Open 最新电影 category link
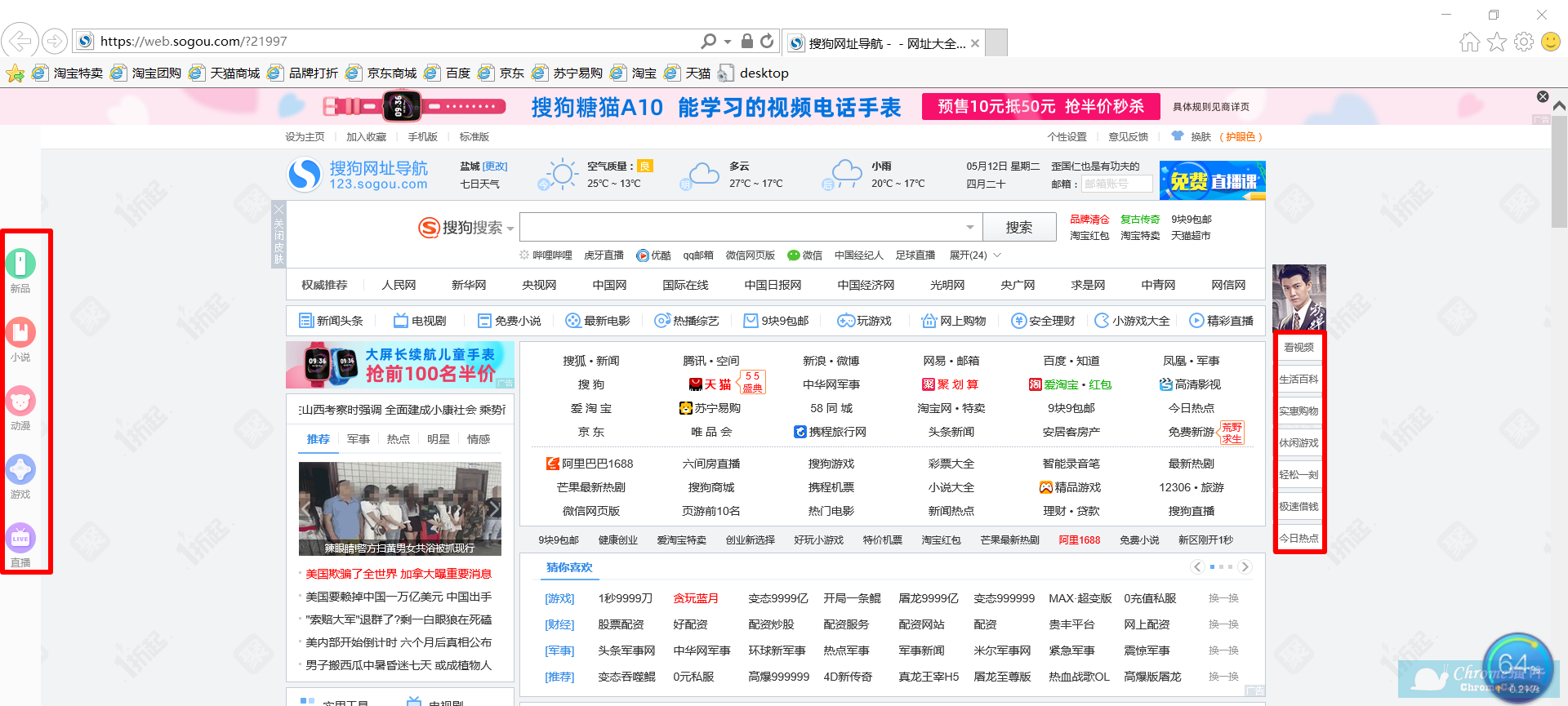Image resolution: width=1568 pixels, height=706 pixels. [x=598, y=321]
